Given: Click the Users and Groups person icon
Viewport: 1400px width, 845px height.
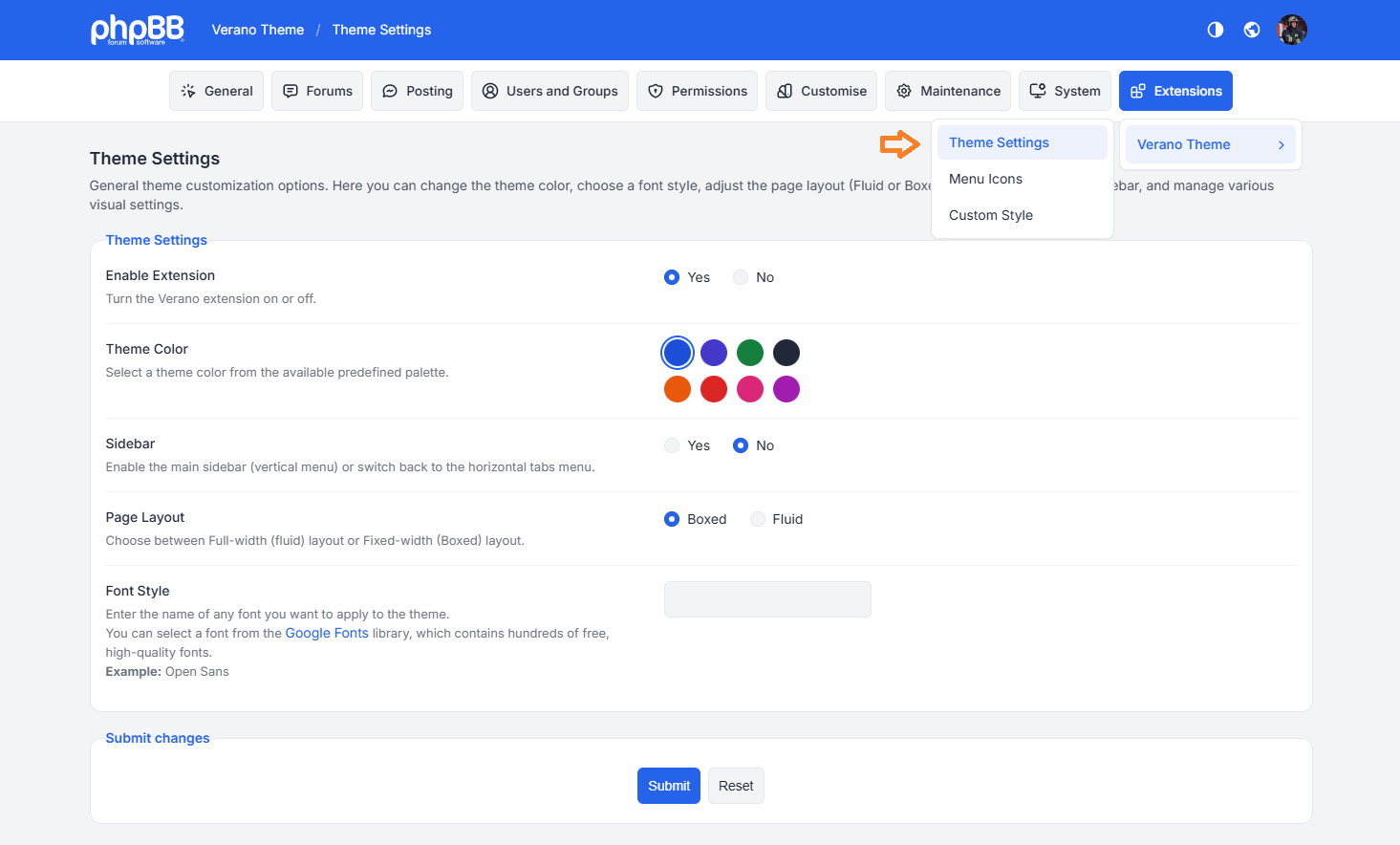Looking at the screenshot, I should click(x=490, y=92).
